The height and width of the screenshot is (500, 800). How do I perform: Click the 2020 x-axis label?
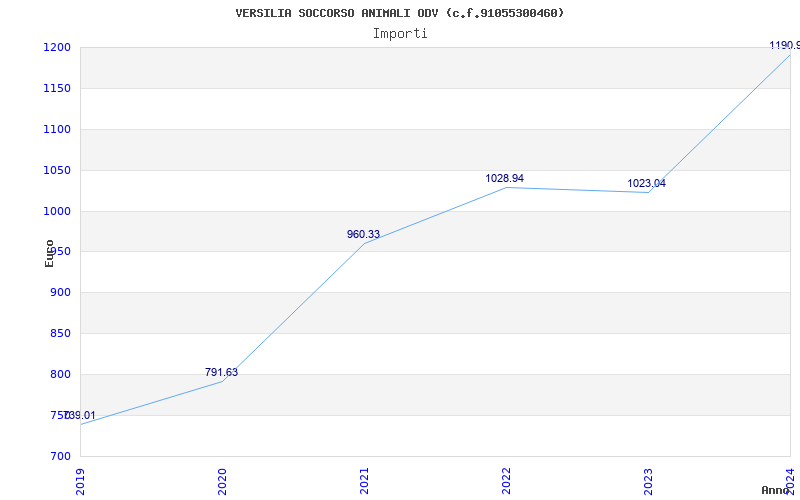tap(222, 481)
